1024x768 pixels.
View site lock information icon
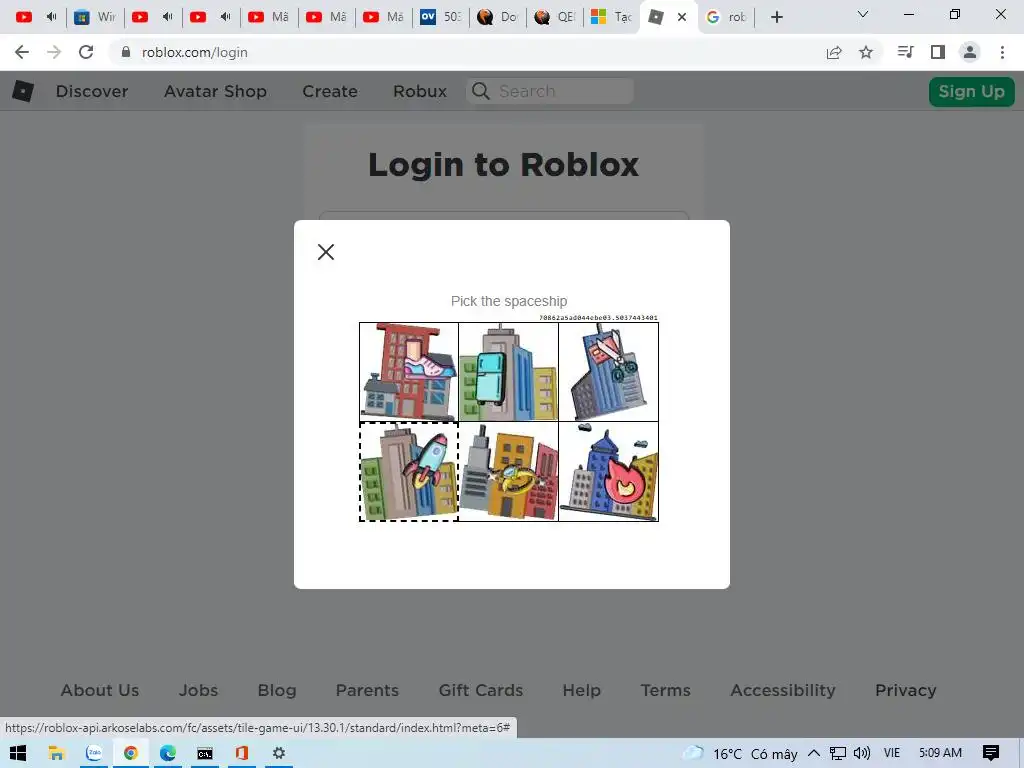coord(126,52)
